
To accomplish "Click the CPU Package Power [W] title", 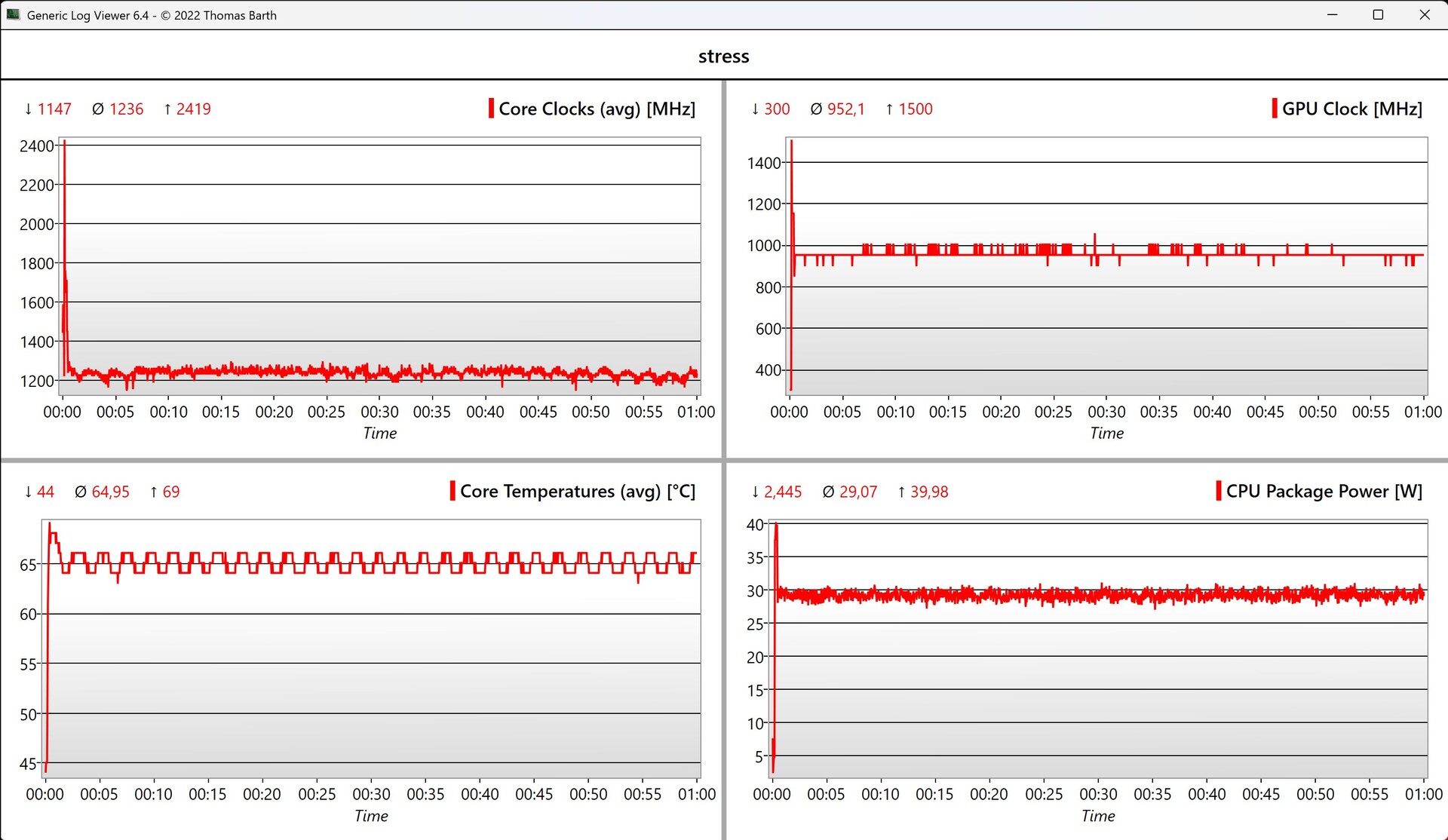I will point(1324,491).
